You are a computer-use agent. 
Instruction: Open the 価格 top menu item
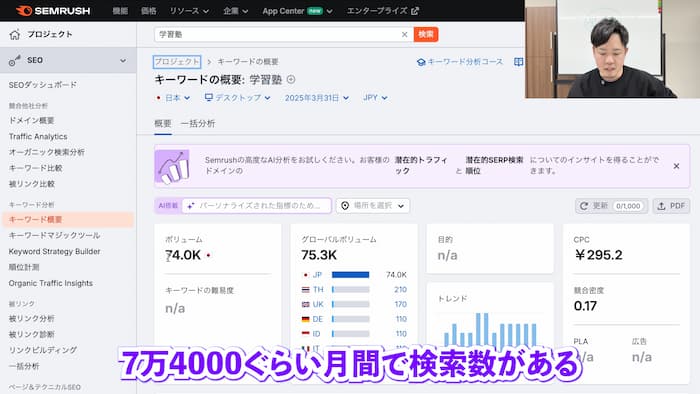click(149, 11)
